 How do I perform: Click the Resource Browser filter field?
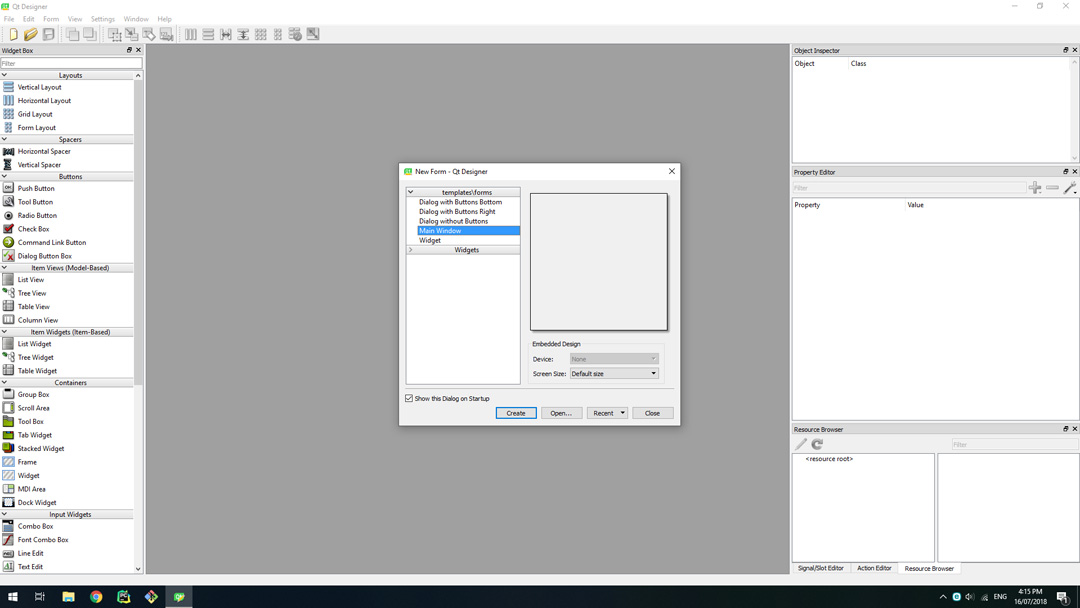pos(1014,444)
